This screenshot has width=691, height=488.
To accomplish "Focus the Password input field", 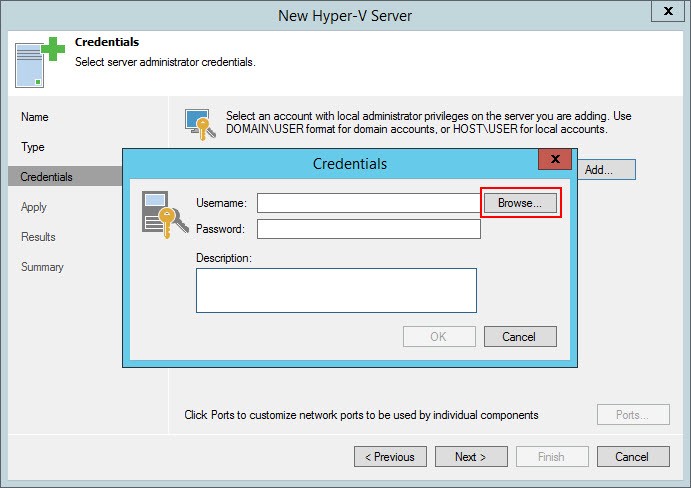I will pyautogui.click(x=369, y=229).
